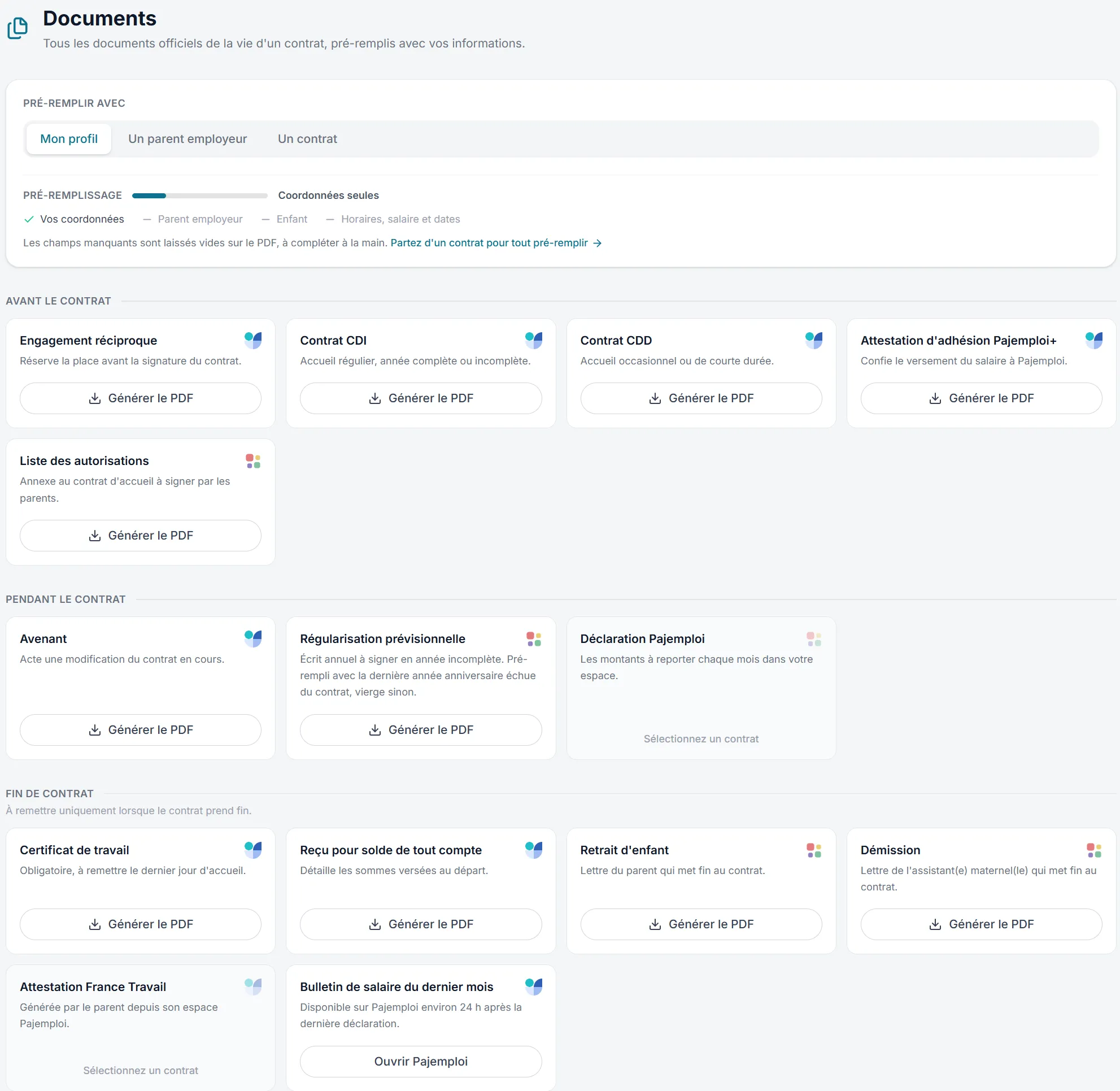
Task: Click the logo icon on Engagement réciproque card
Action: [253, 340]
